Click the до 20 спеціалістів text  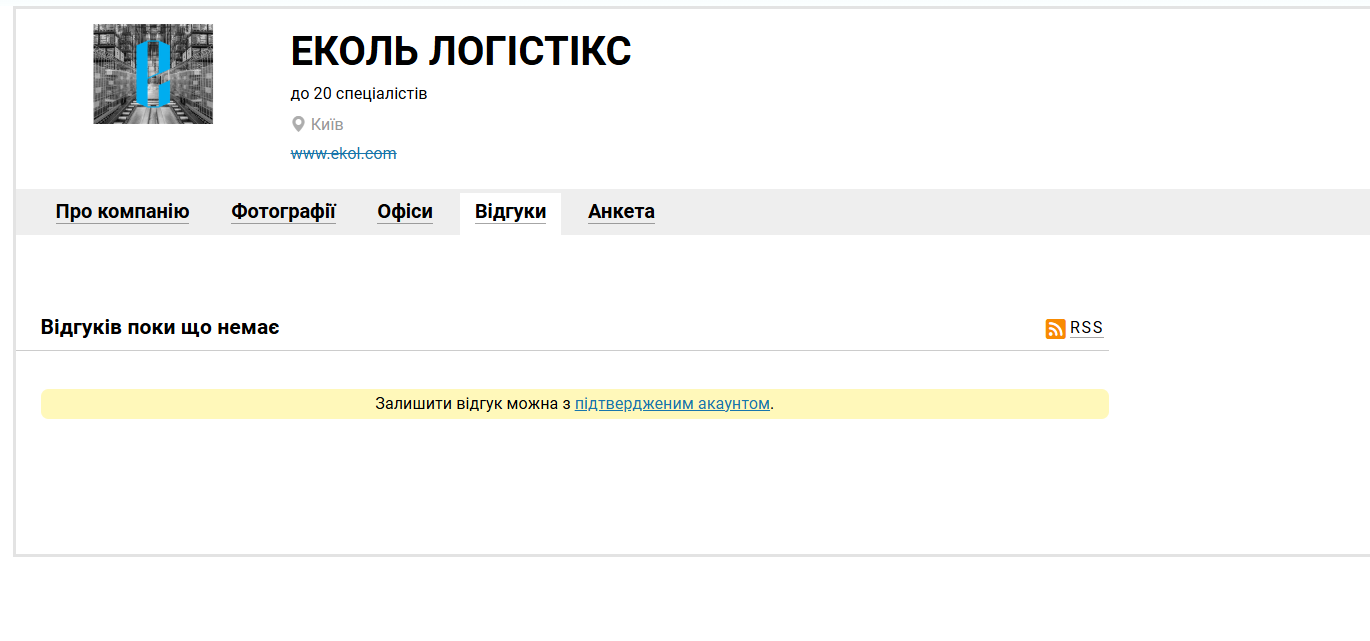pyautogui.click(x=359, y=94)
